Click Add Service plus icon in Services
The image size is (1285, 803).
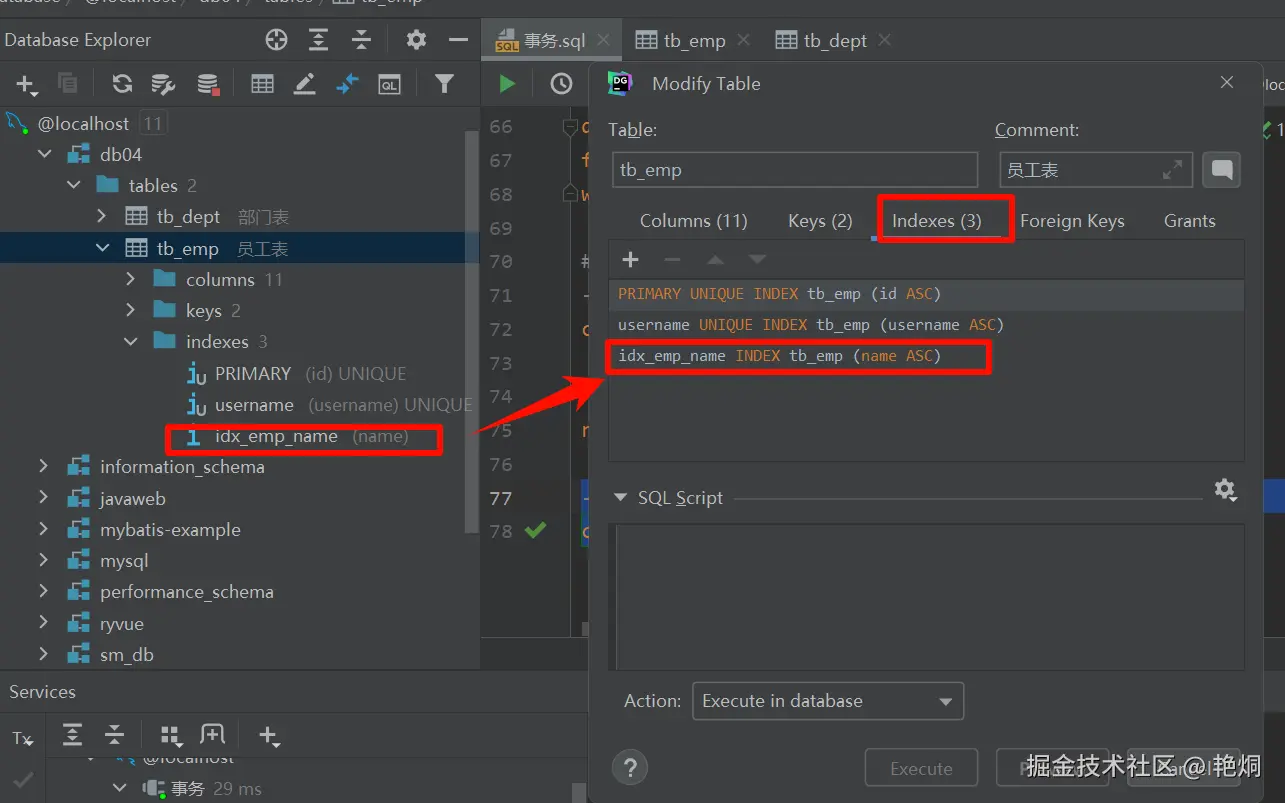click(x=269, y=737)
